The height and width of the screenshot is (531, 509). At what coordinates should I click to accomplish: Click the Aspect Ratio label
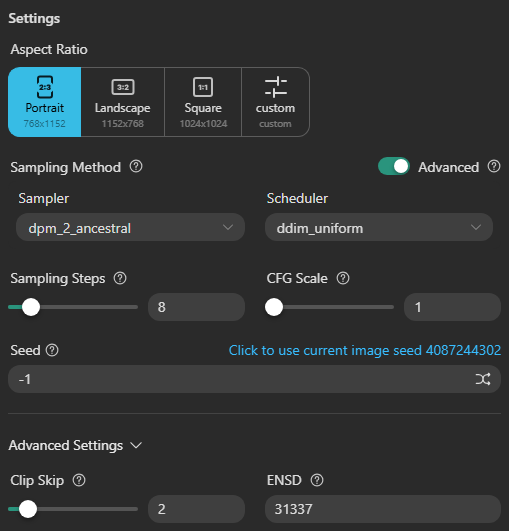point(49,49)
